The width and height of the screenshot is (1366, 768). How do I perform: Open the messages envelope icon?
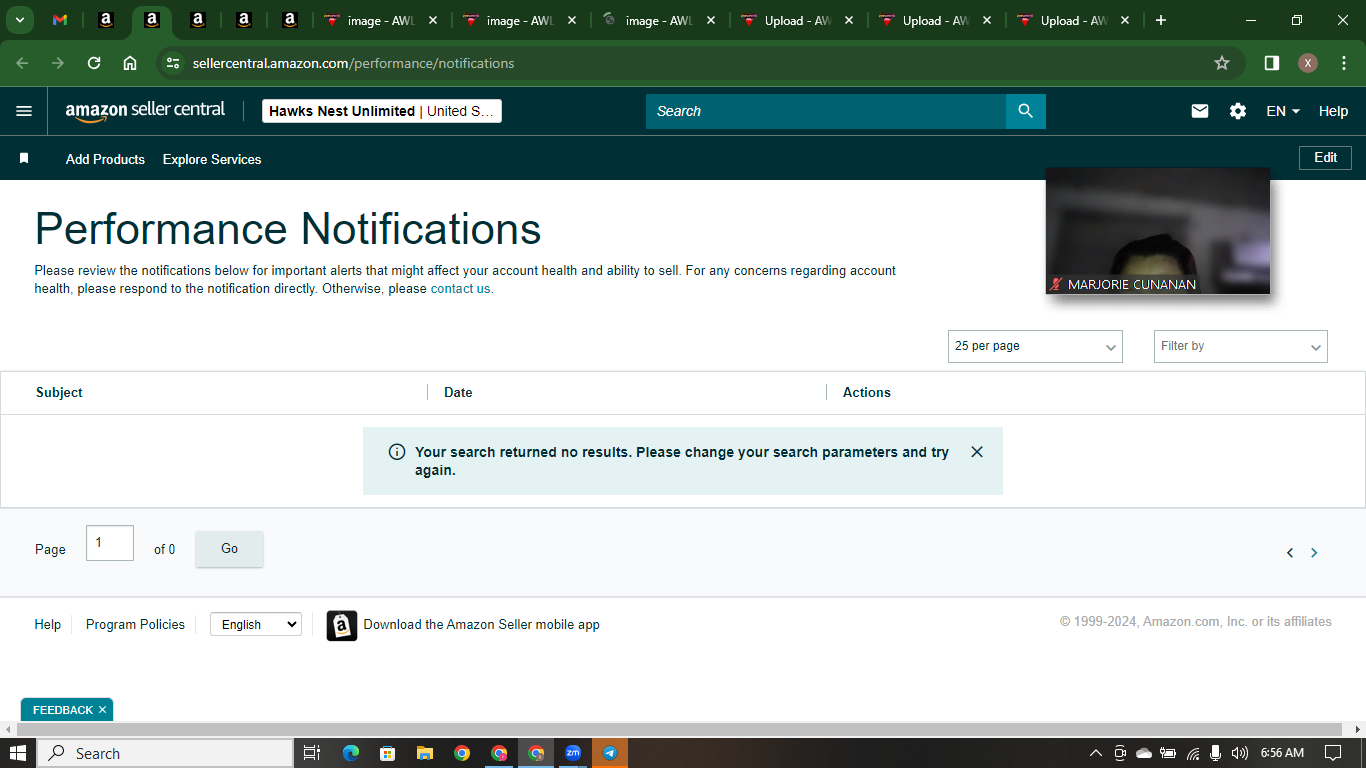[1200, 111]
